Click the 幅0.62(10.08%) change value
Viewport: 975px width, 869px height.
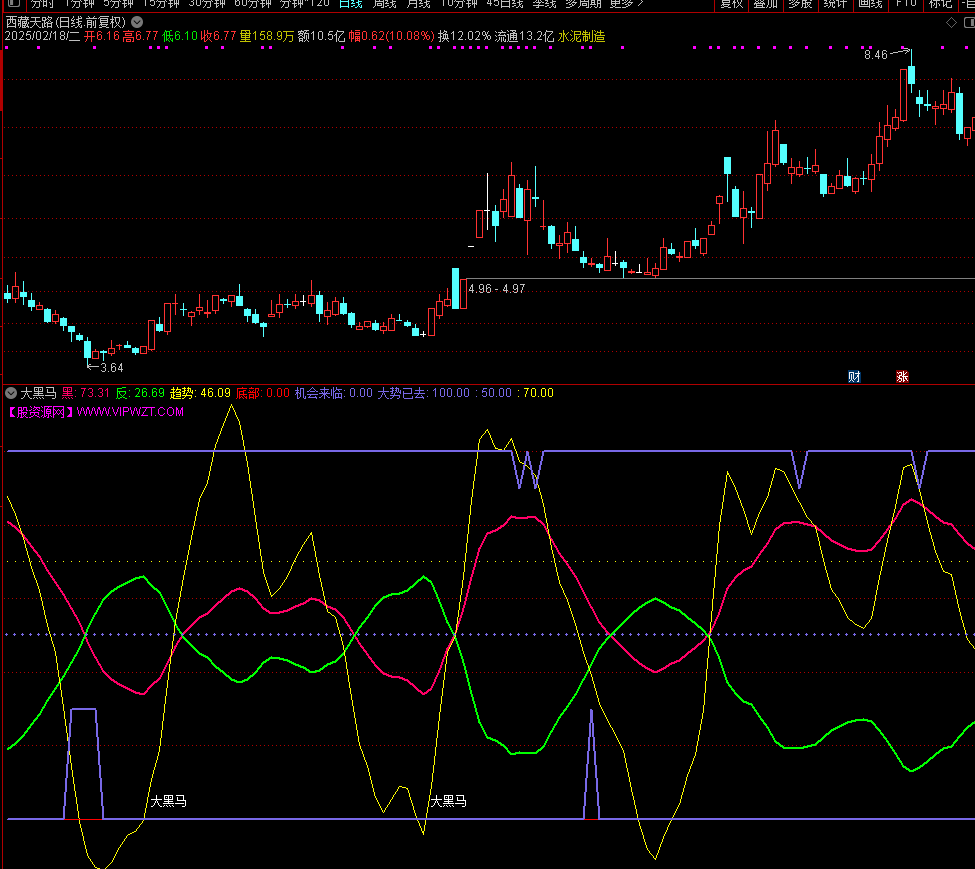click(391, 37)
